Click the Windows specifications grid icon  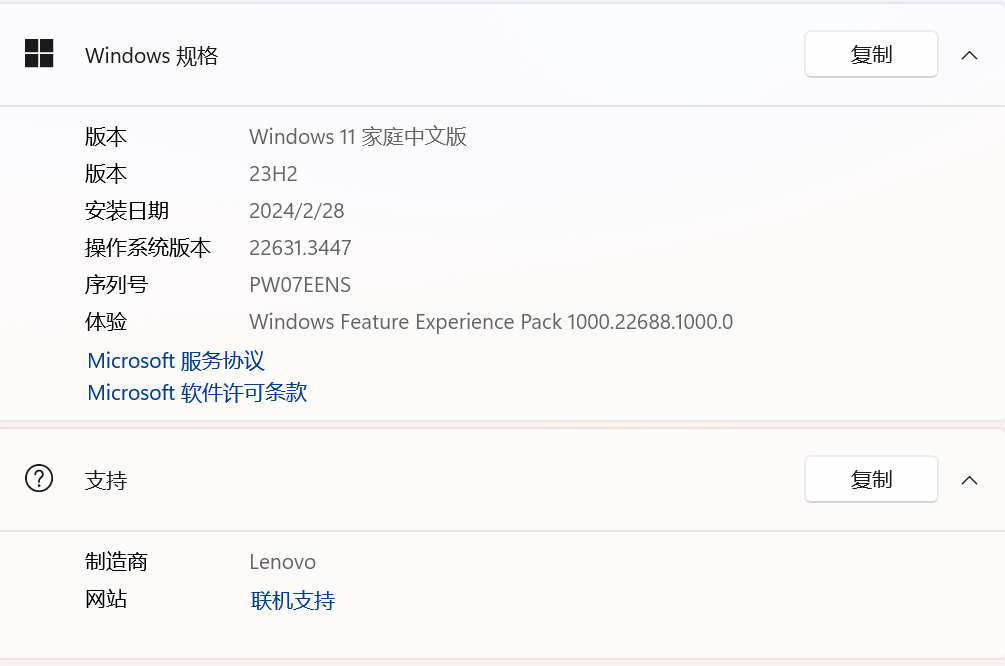pyautogui.click(x=39, y=55)
